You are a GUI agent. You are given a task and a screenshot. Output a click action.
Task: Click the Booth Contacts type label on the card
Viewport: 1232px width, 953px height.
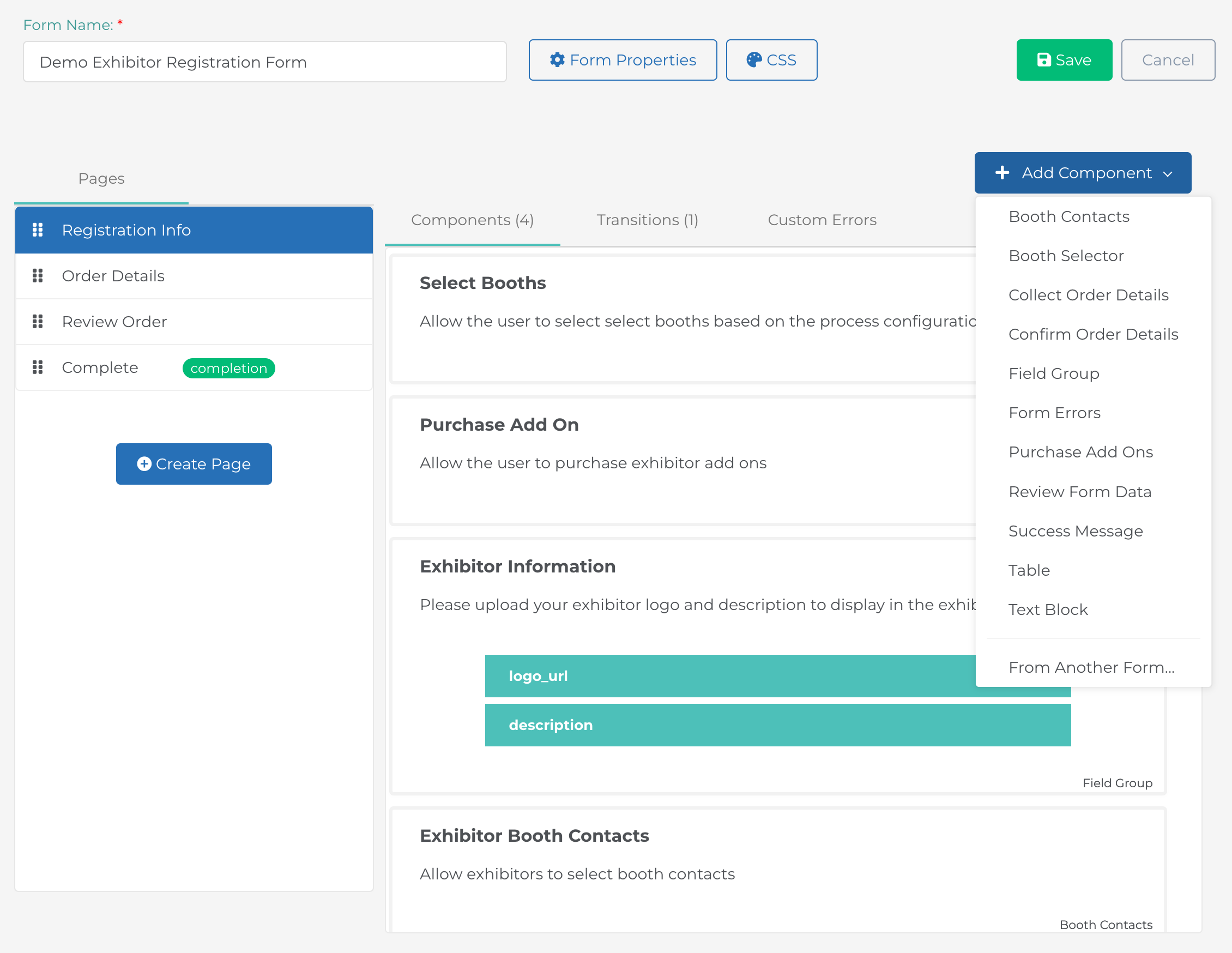(1106, 924)
